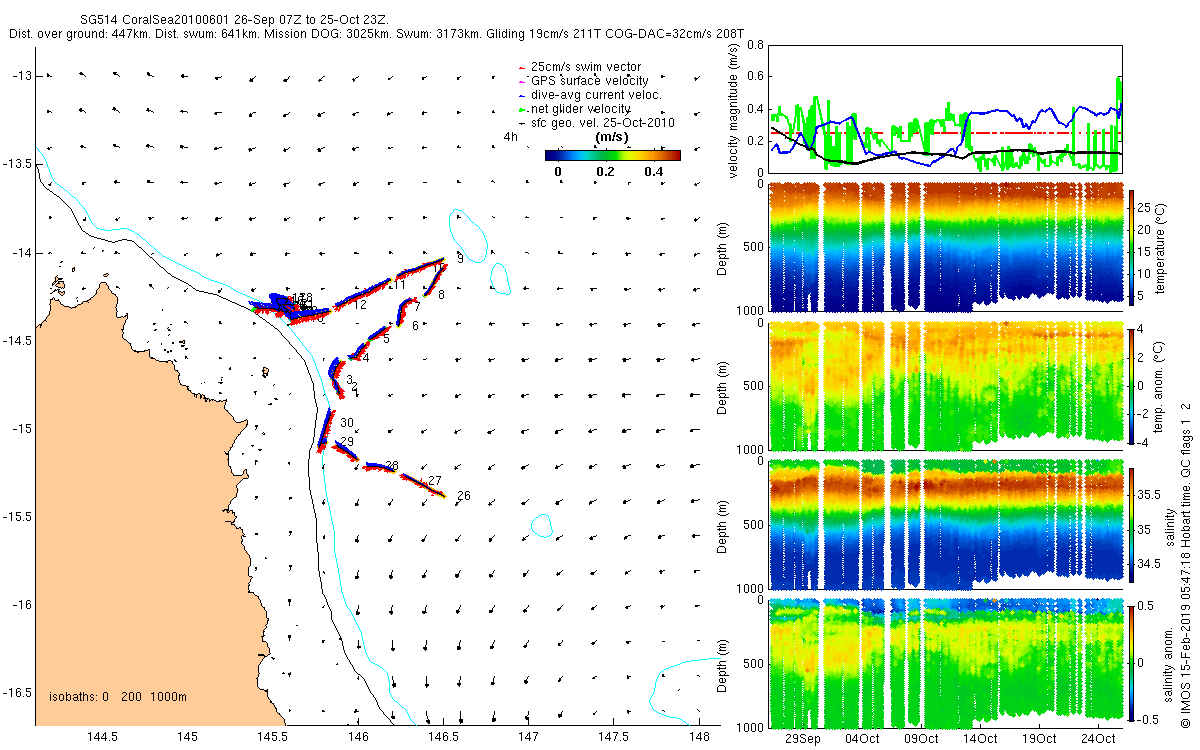
Task: Select waypoint 30 near the coast
Action: coord(346,423)
